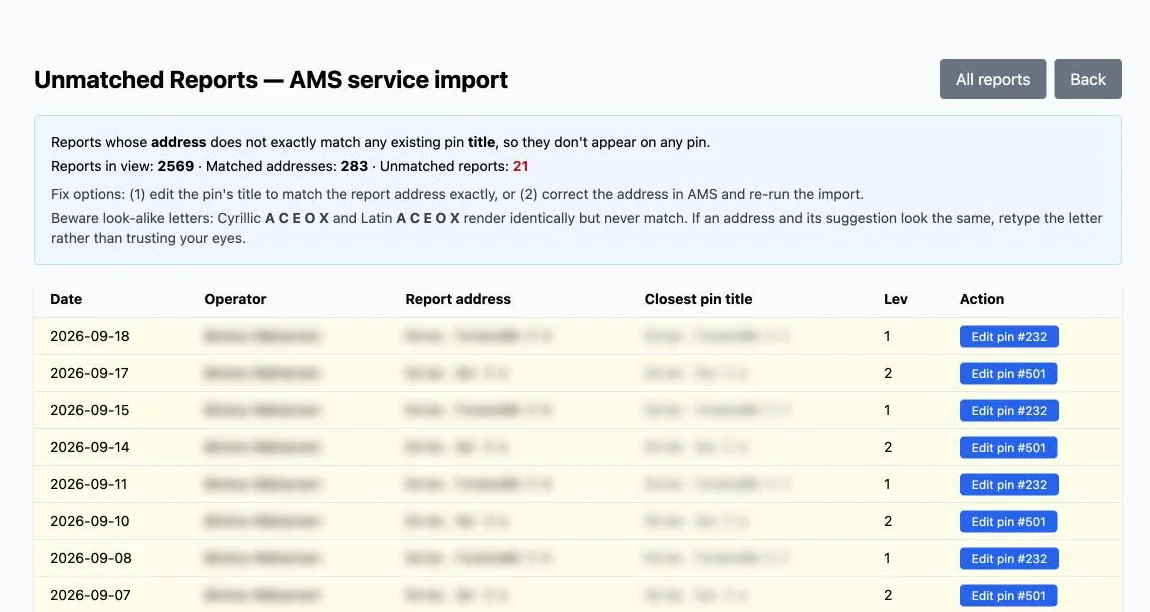Edit pin #501 for 2026-09-17 report

(1008, 374)
